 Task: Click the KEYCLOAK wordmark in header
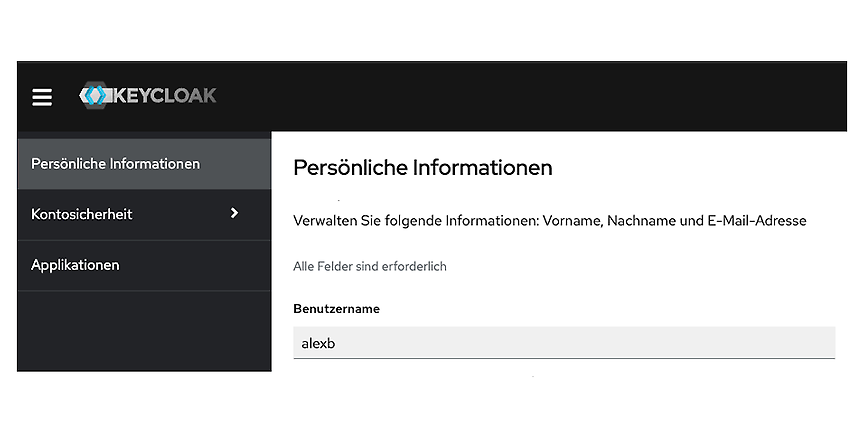(165, 95)
